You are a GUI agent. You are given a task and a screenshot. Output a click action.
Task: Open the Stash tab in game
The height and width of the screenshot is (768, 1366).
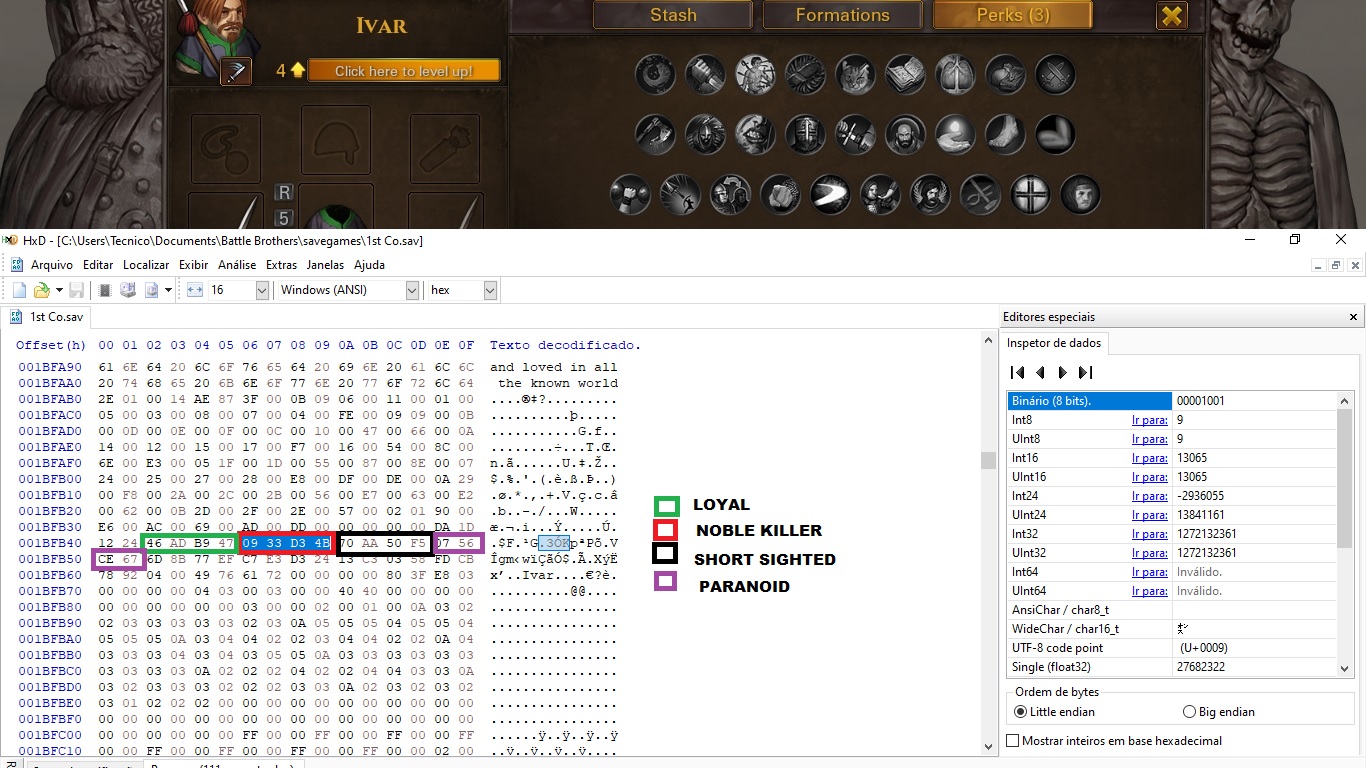[673, 15]
